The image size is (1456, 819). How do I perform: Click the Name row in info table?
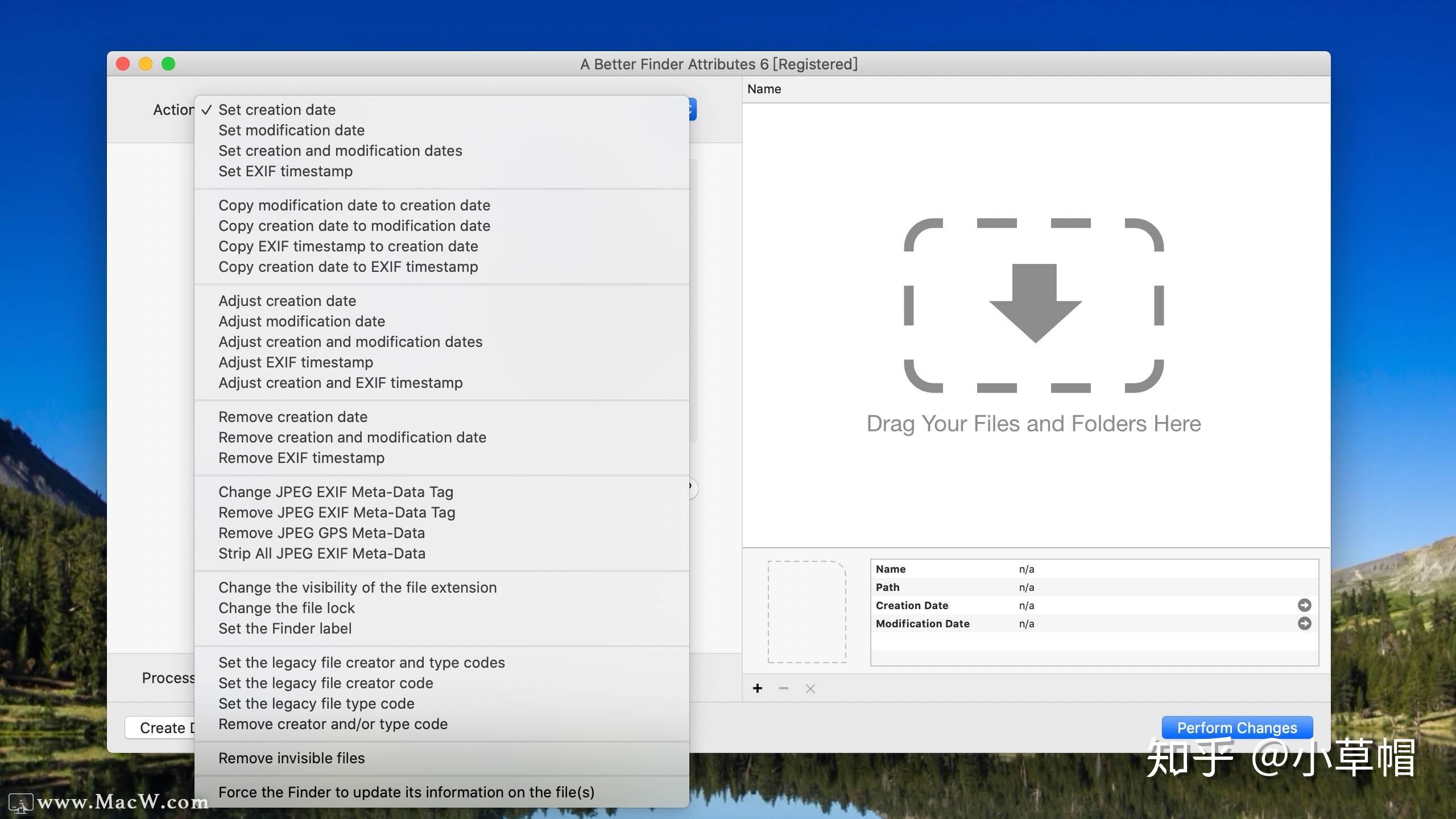click(x=1094, y=569)
